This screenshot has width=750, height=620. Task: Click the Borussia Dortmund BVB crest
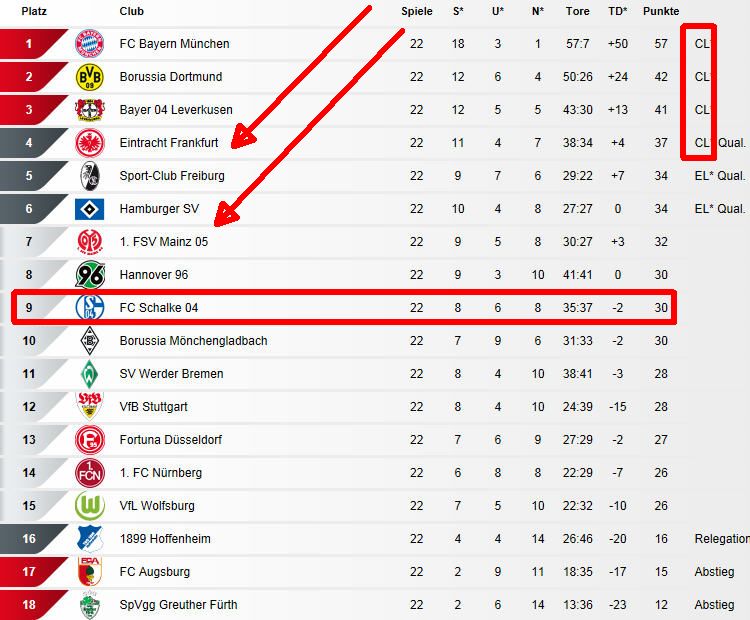(x=89, y=77)
